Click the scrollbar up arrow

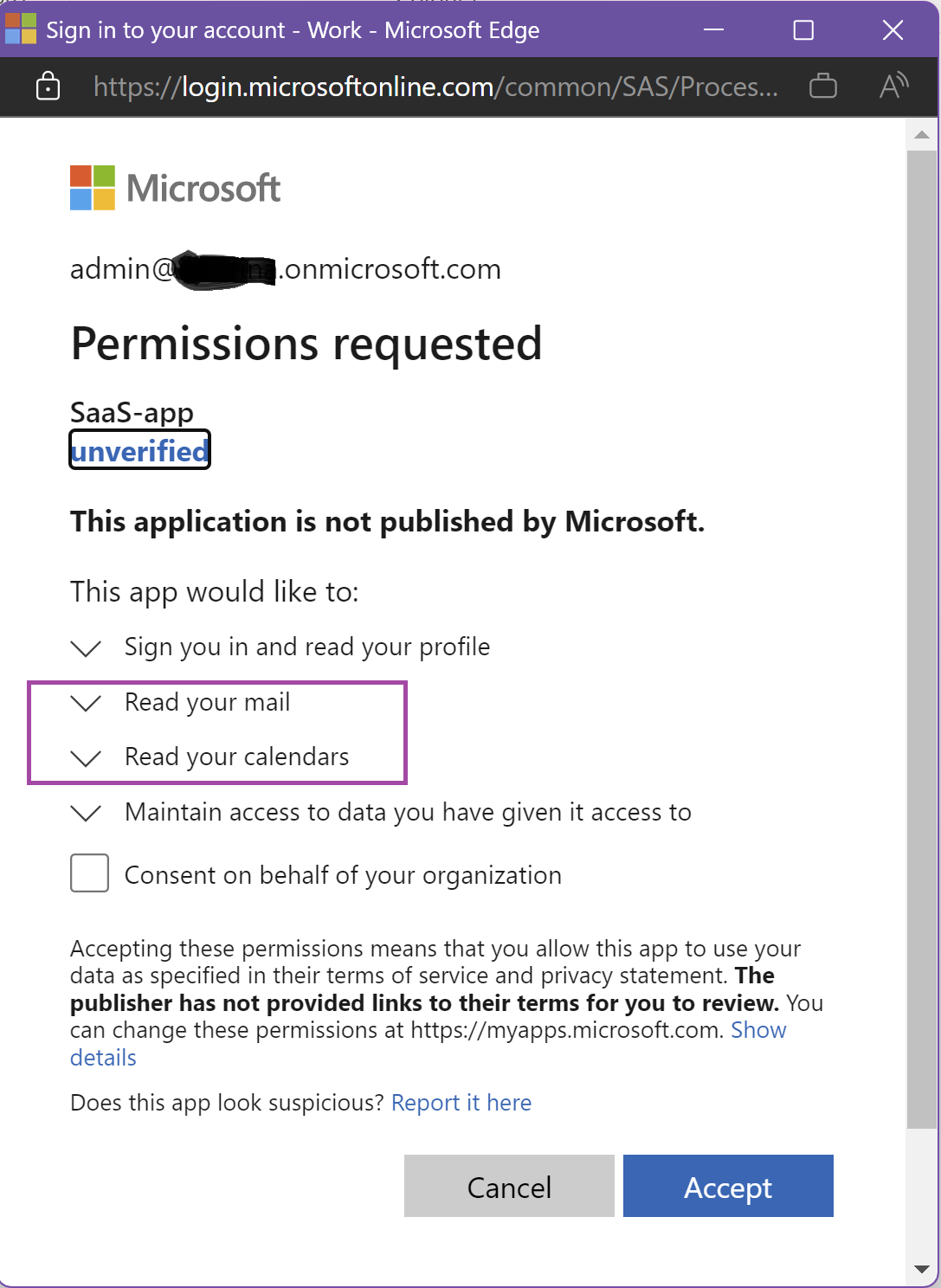[x=921, y=135]
